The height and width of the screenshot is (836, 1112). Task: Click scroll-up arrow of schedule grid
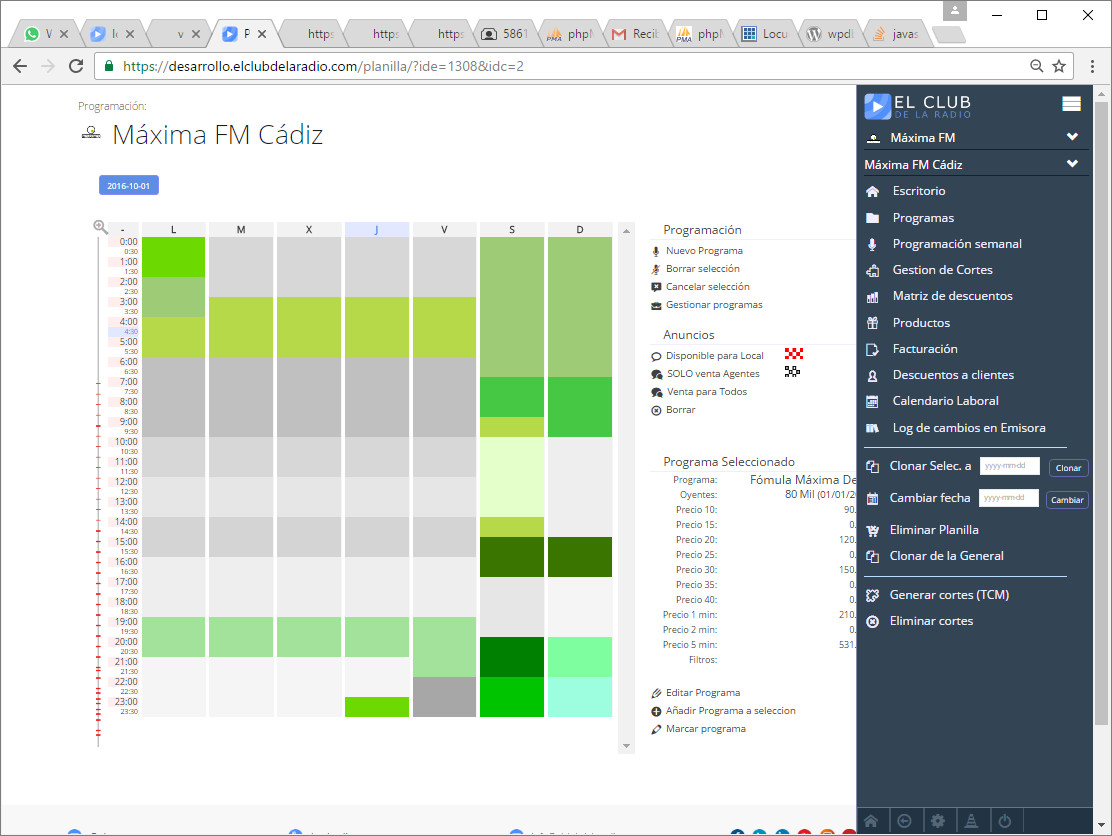(626, 231)
